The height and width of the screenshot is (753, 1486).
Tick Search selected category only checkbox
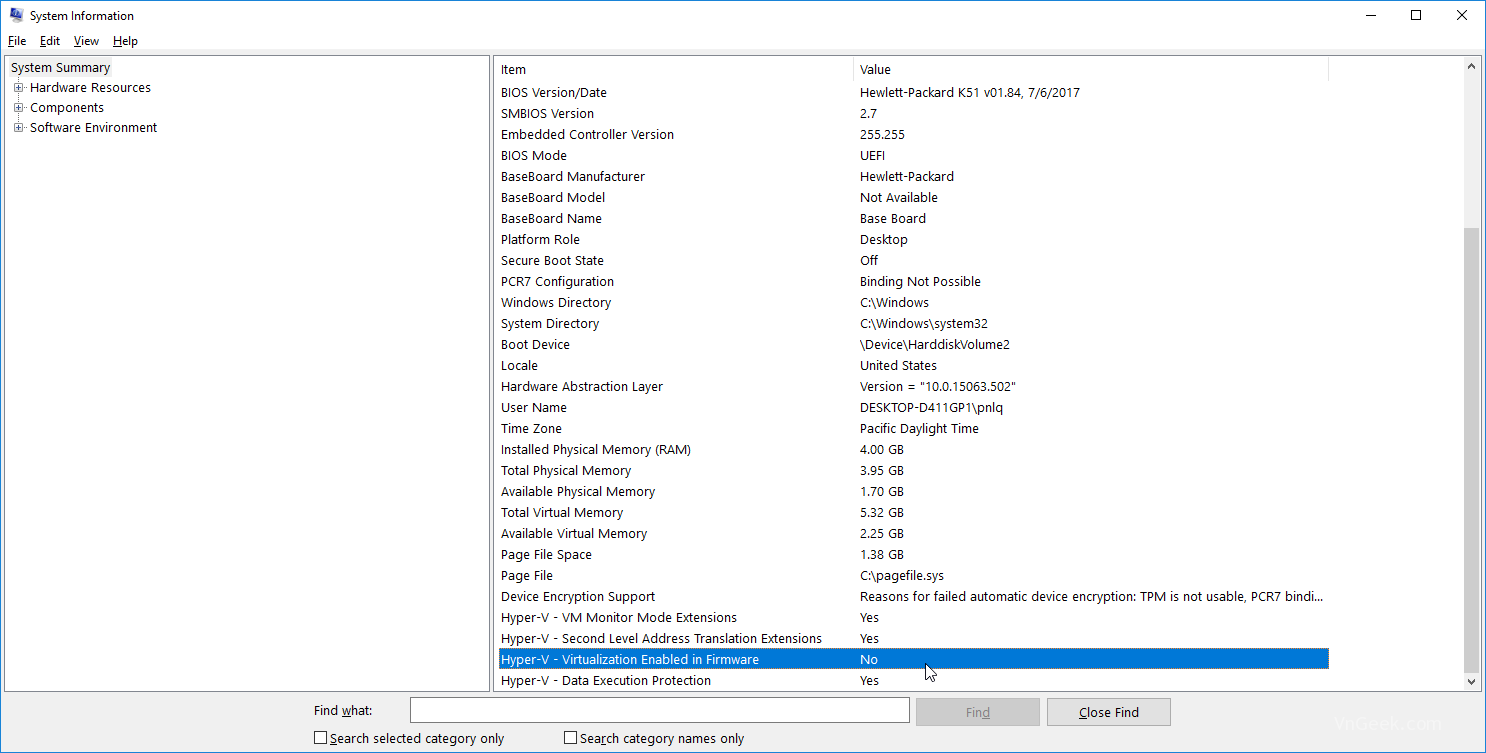click(321, 738)
